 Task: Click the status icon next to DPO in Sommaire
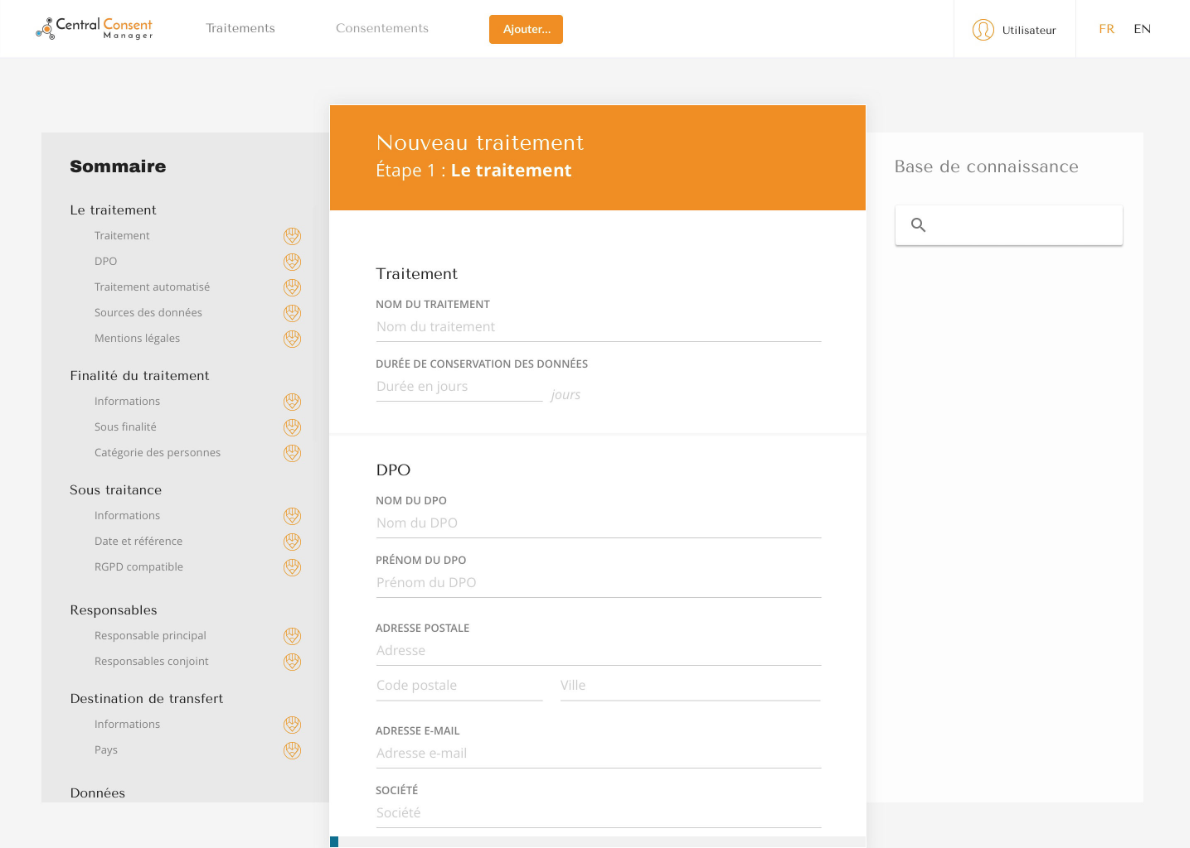(x=292, y=262)
